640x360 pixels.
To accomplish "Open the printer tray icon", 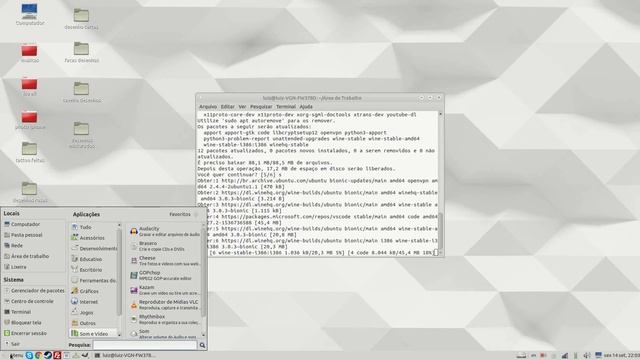I will [x=521, y=356].
